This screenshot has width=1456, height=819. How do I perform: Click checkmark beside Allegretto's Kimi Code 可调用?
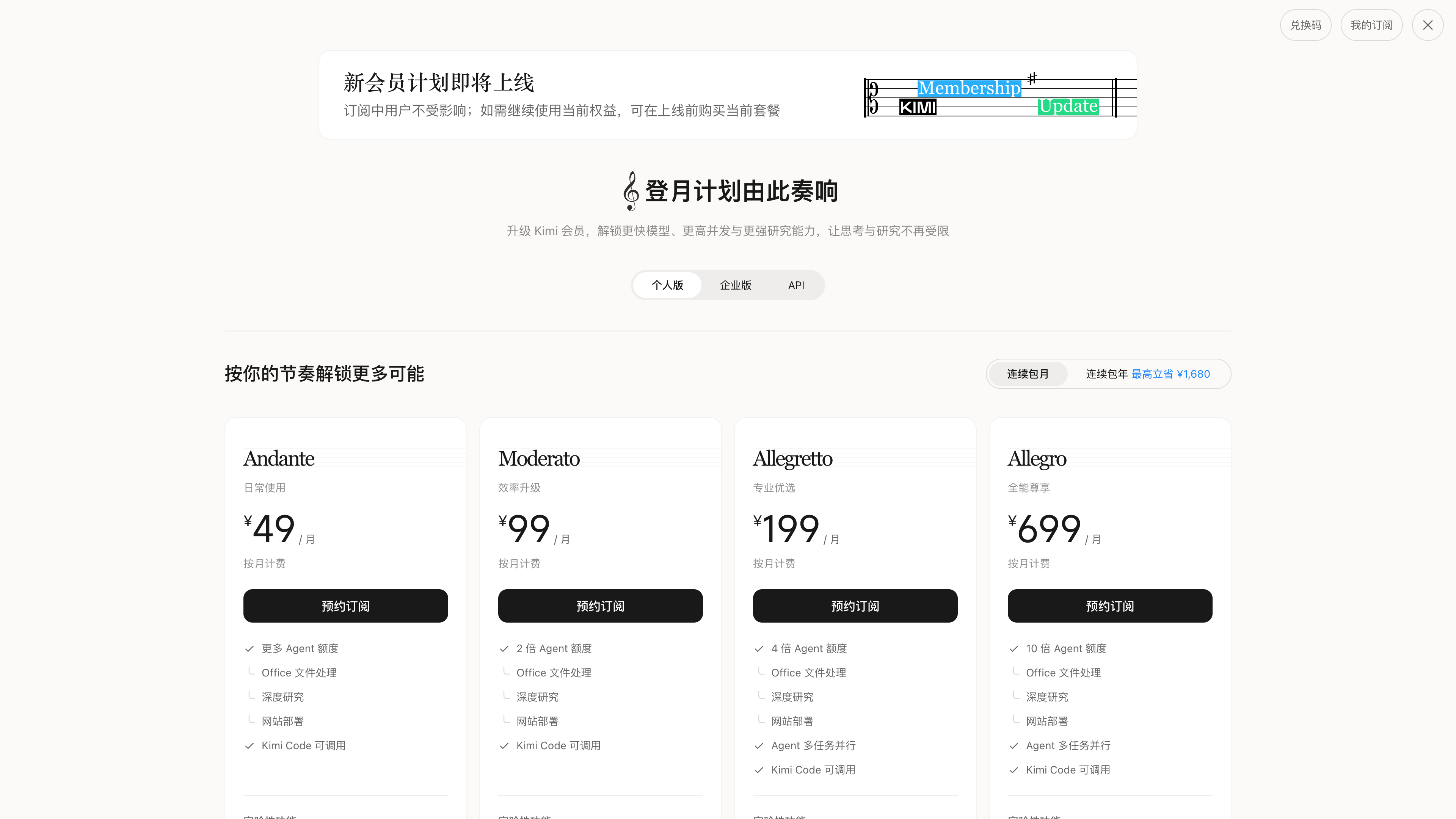point(759,770)
